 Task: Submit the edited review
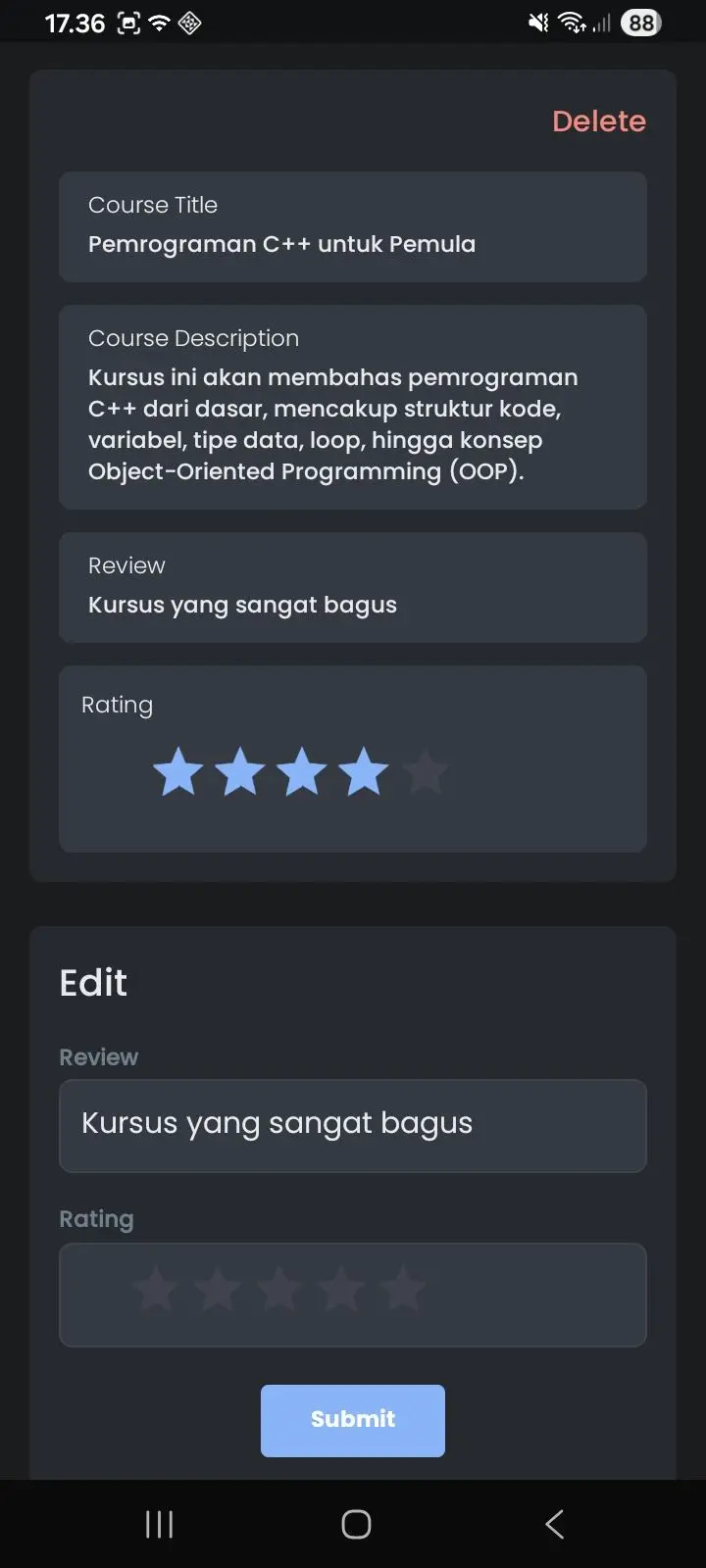353,1420
